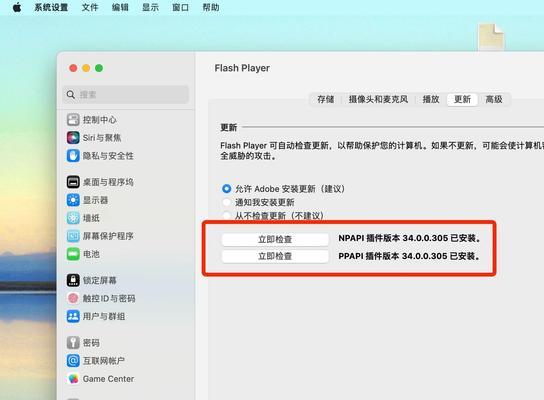Click the 屏幕保护程序 sidebar label
The width and height of the screenshot is (544, 400).
[x=108, y=236]
